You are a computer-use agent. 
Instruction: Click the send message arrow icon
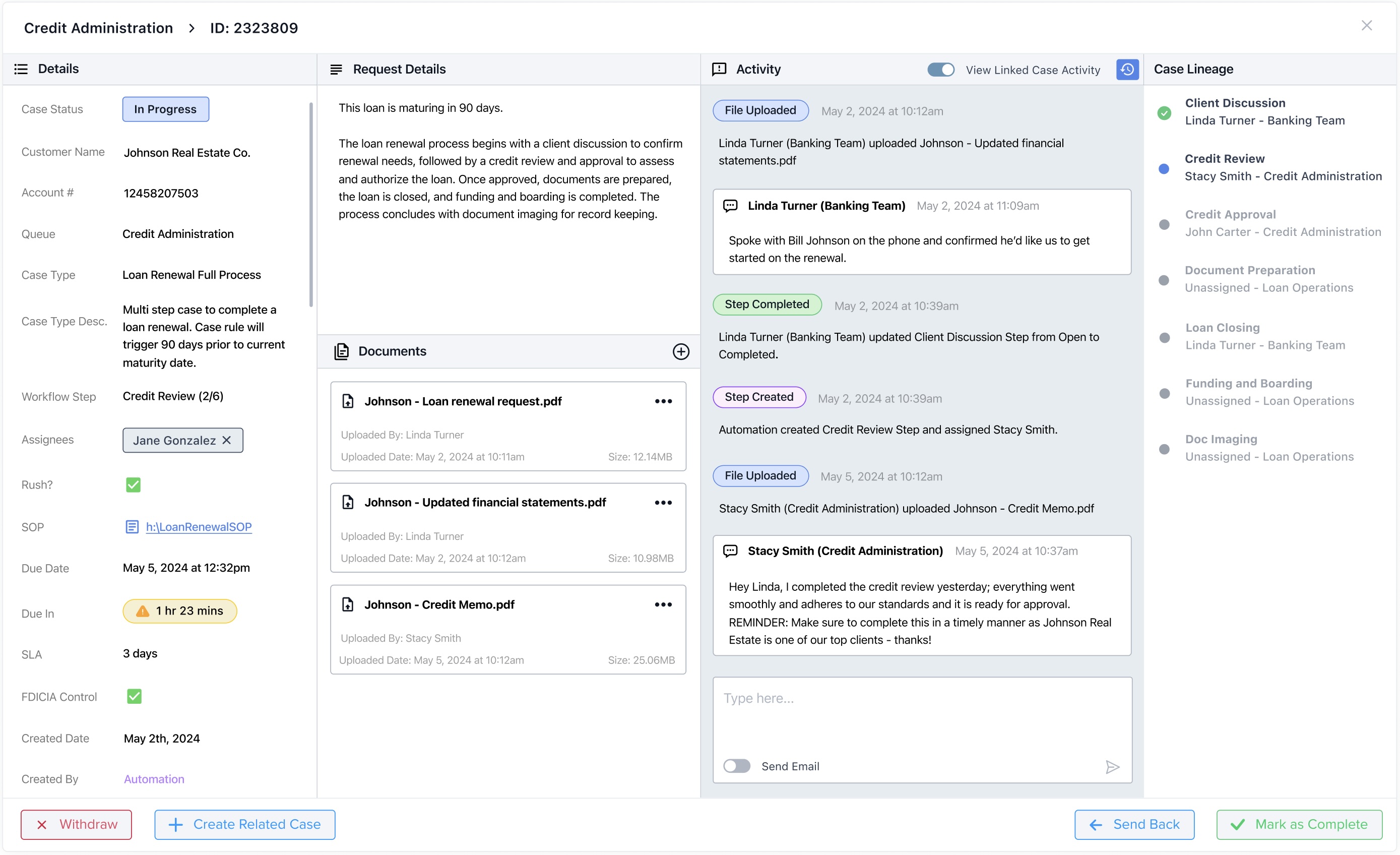[1112, 767]
